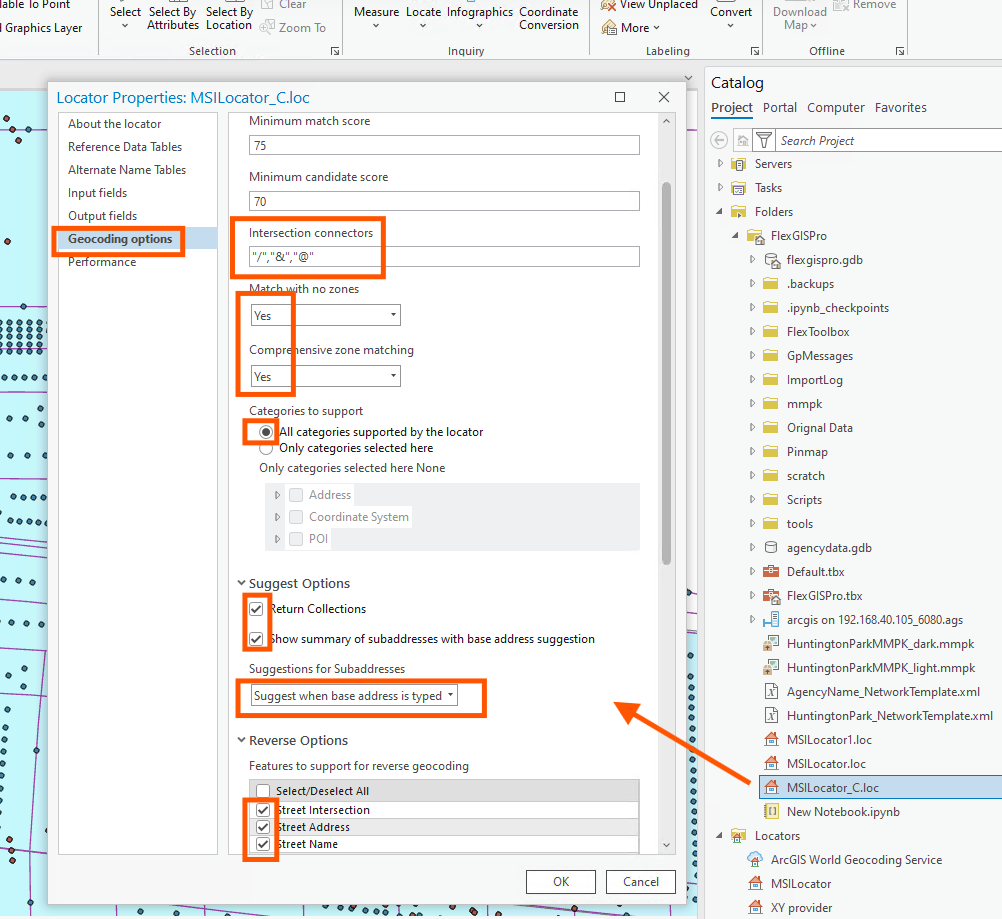Image resolution: width=1002 pixels, height=919 pixels.
Task: Click the HuntingtonPark_NetworkTemplate.xml file icon
Action: 771,715
